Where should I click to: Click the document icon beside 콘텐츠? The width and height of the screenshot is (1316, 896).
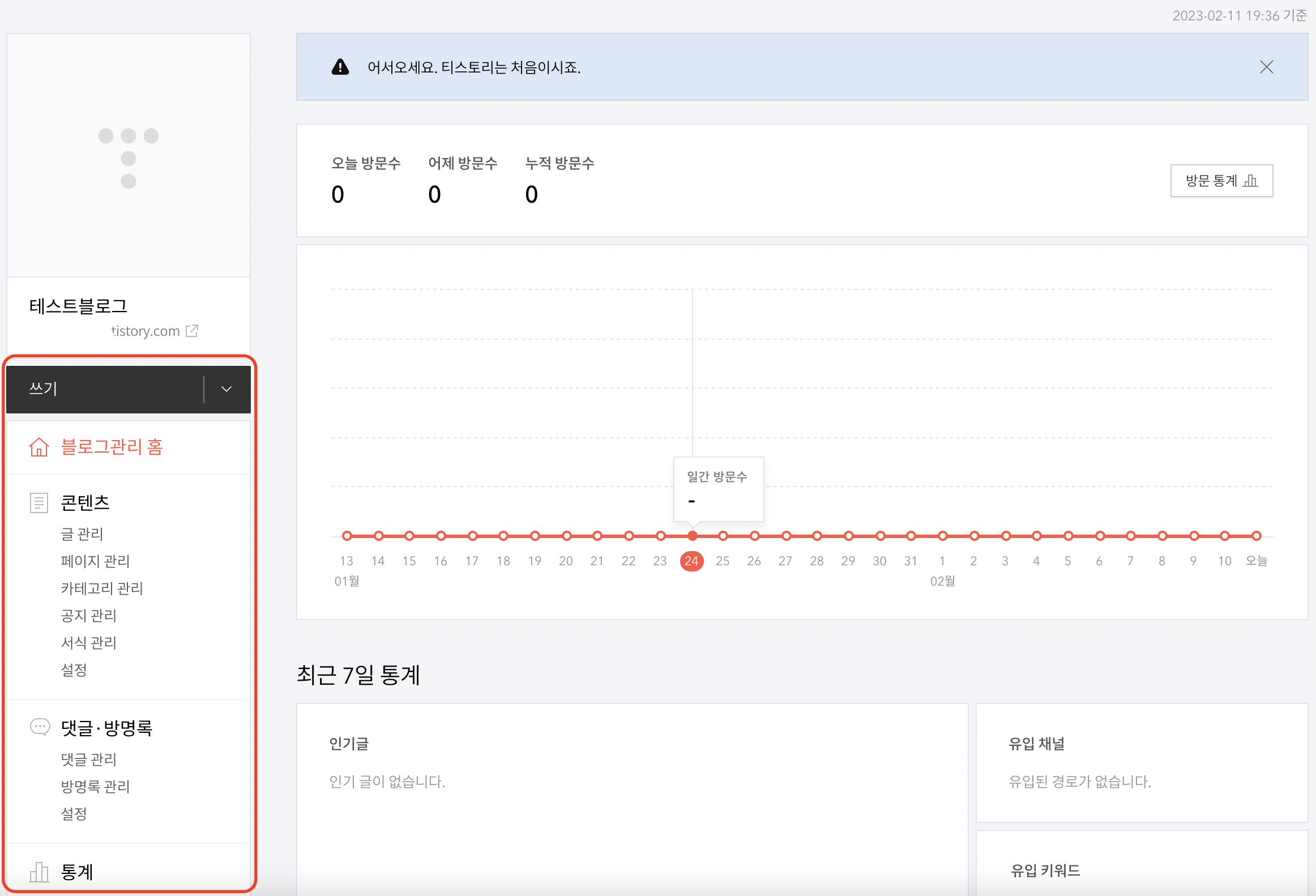(x=39, y=503)
